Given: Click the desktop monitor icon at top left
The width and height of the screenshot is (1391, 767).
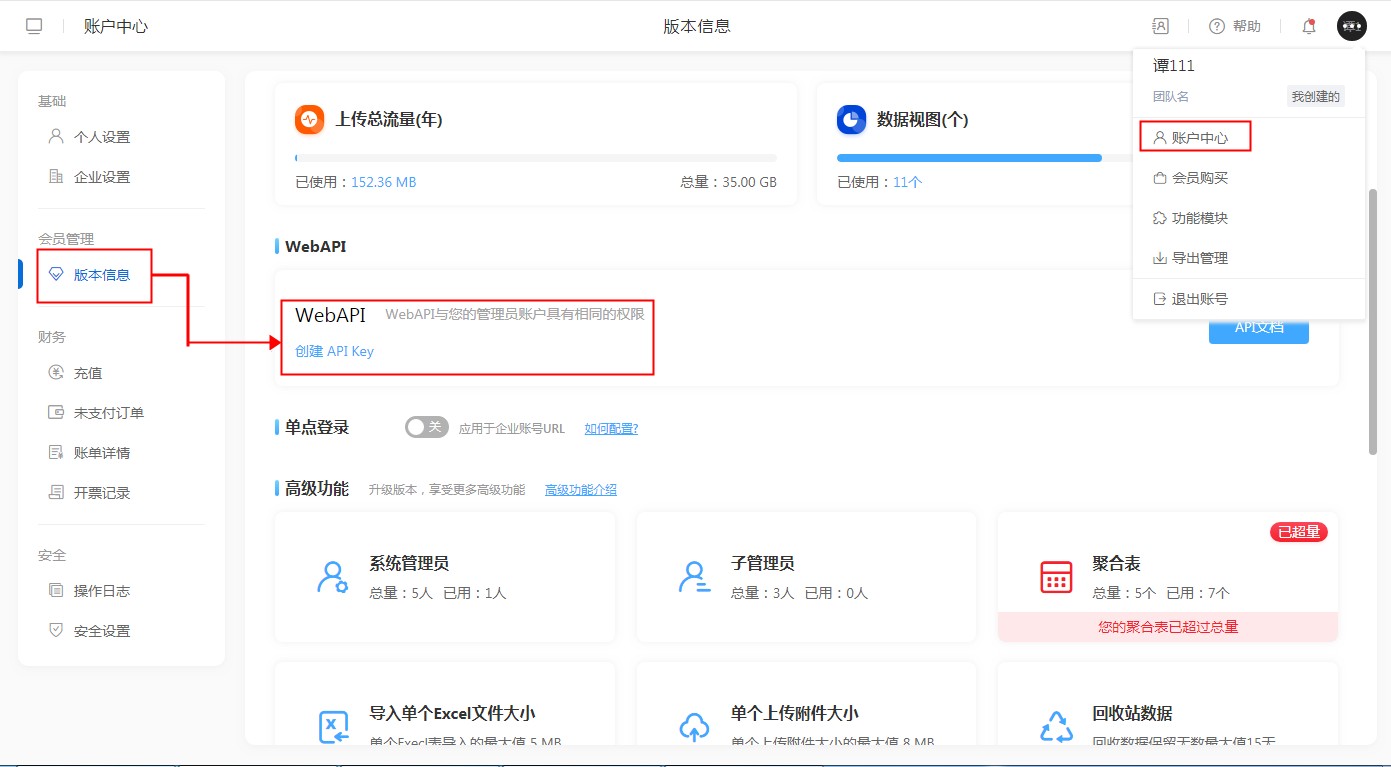Looking at the screenshot, I should tap(34, 27).
